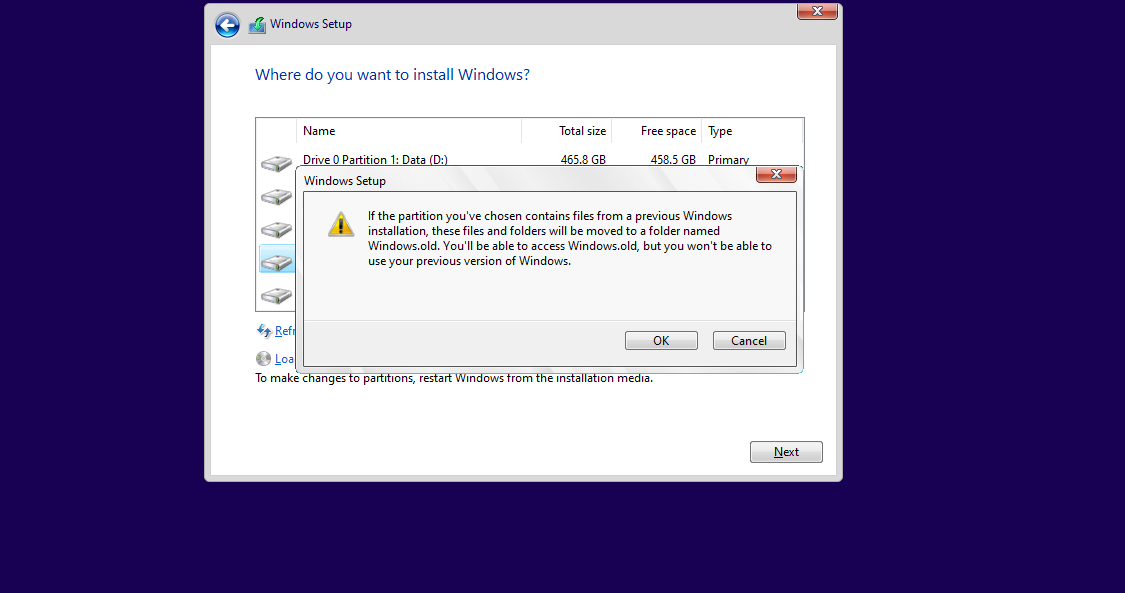Open the Refresh link

(285, 331)
